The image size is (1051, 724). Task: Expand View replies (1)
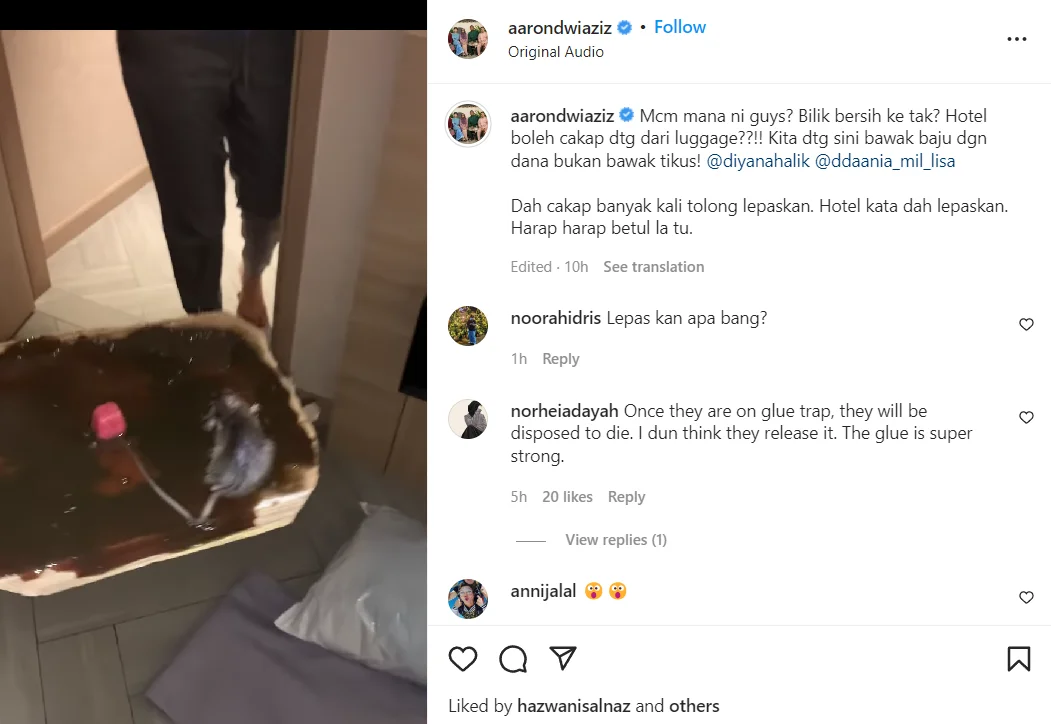[616, 540]
